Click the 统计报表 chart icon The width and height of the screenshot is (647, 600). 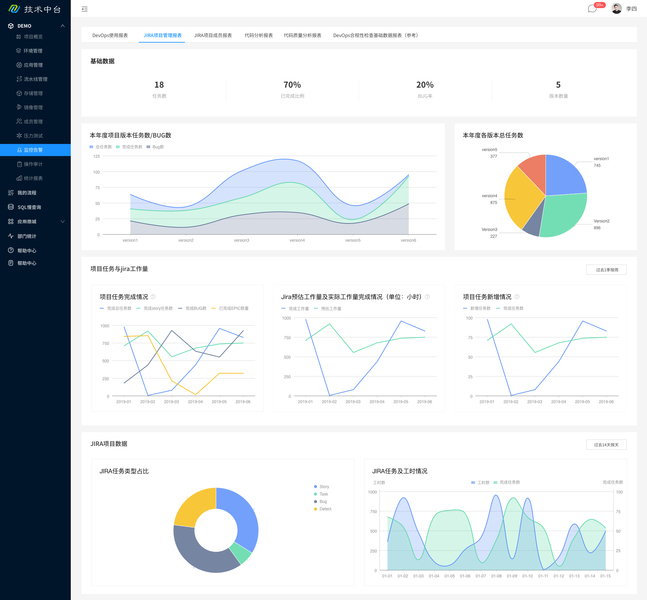coord(19,178)
